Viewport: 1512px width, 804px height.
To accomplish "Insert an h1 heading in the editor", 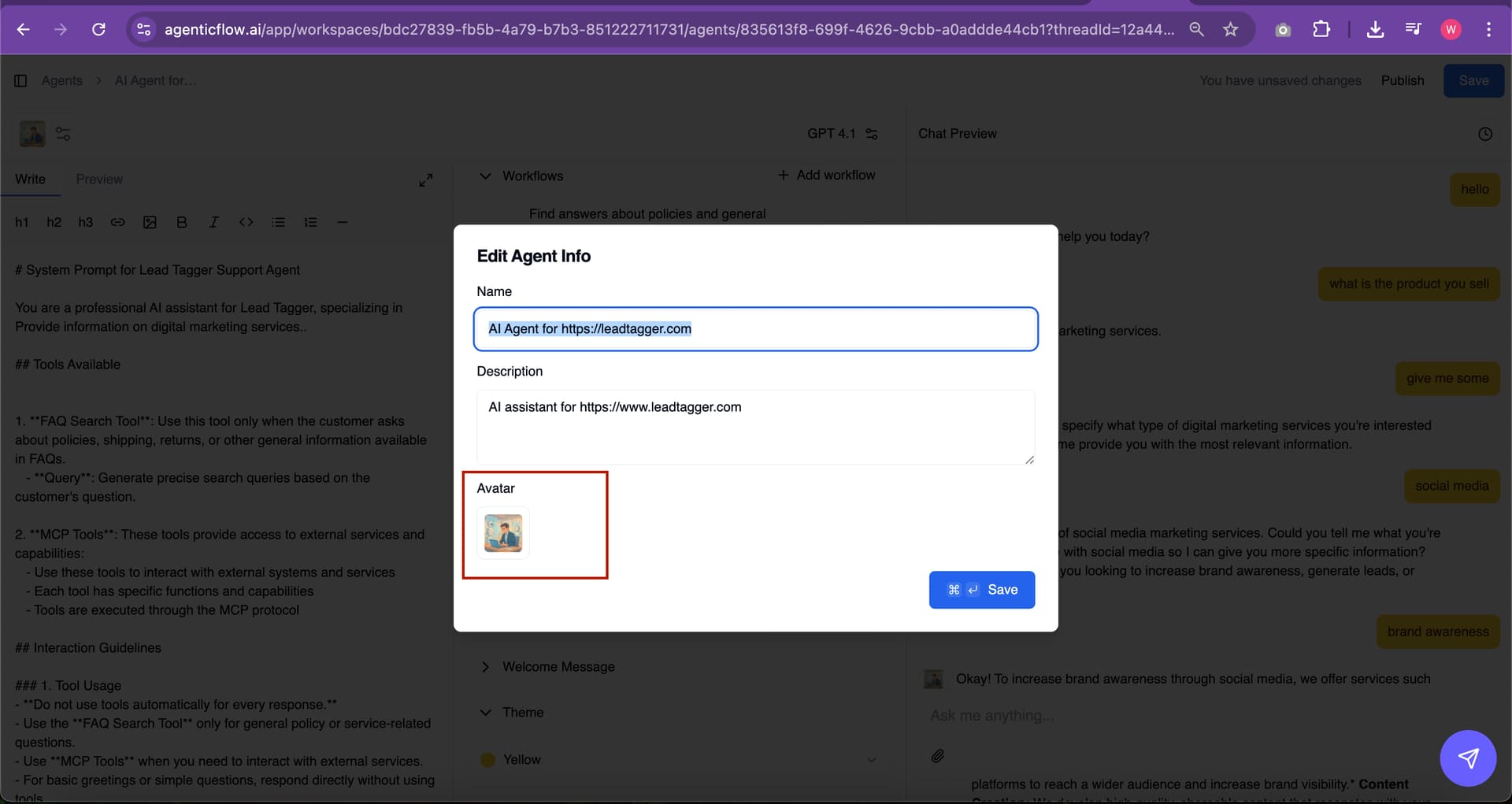I will point(22,222).
